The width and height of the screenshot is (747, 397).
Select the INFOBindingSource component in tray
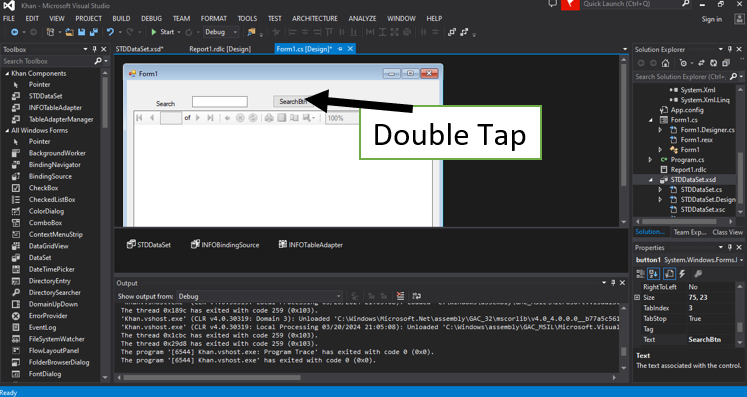click(x=225, y=244)
